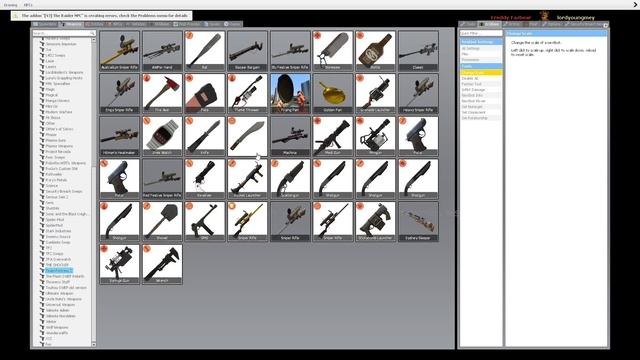Image resolution: width=640 pixels, height=360 pixels.
Task: Select the Disable AI tool
Action: click(x=481, y=78)
